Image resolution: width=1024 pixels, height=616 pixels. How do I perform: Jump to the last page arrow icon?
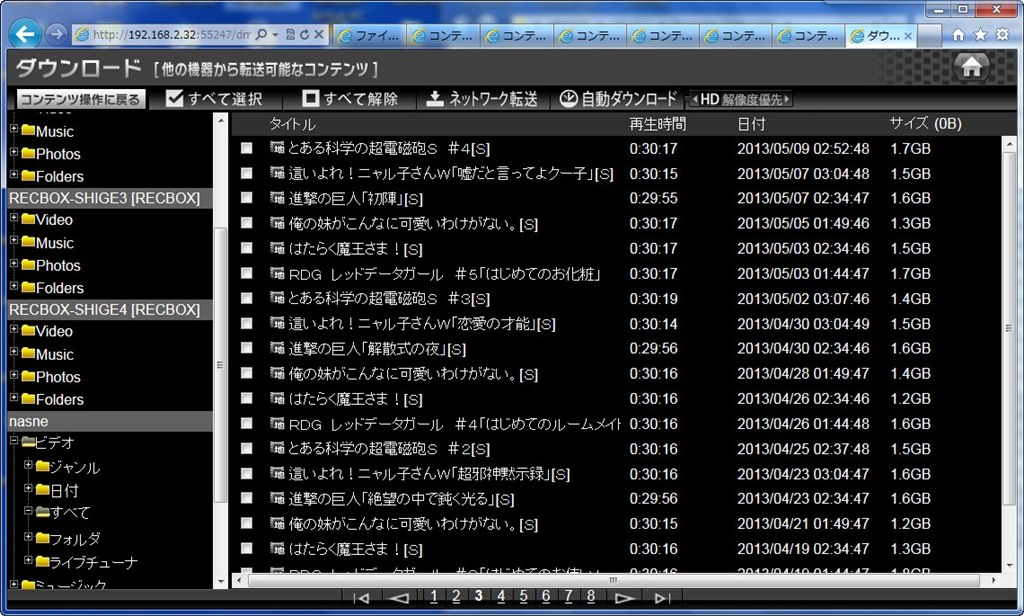coord(662,598)
